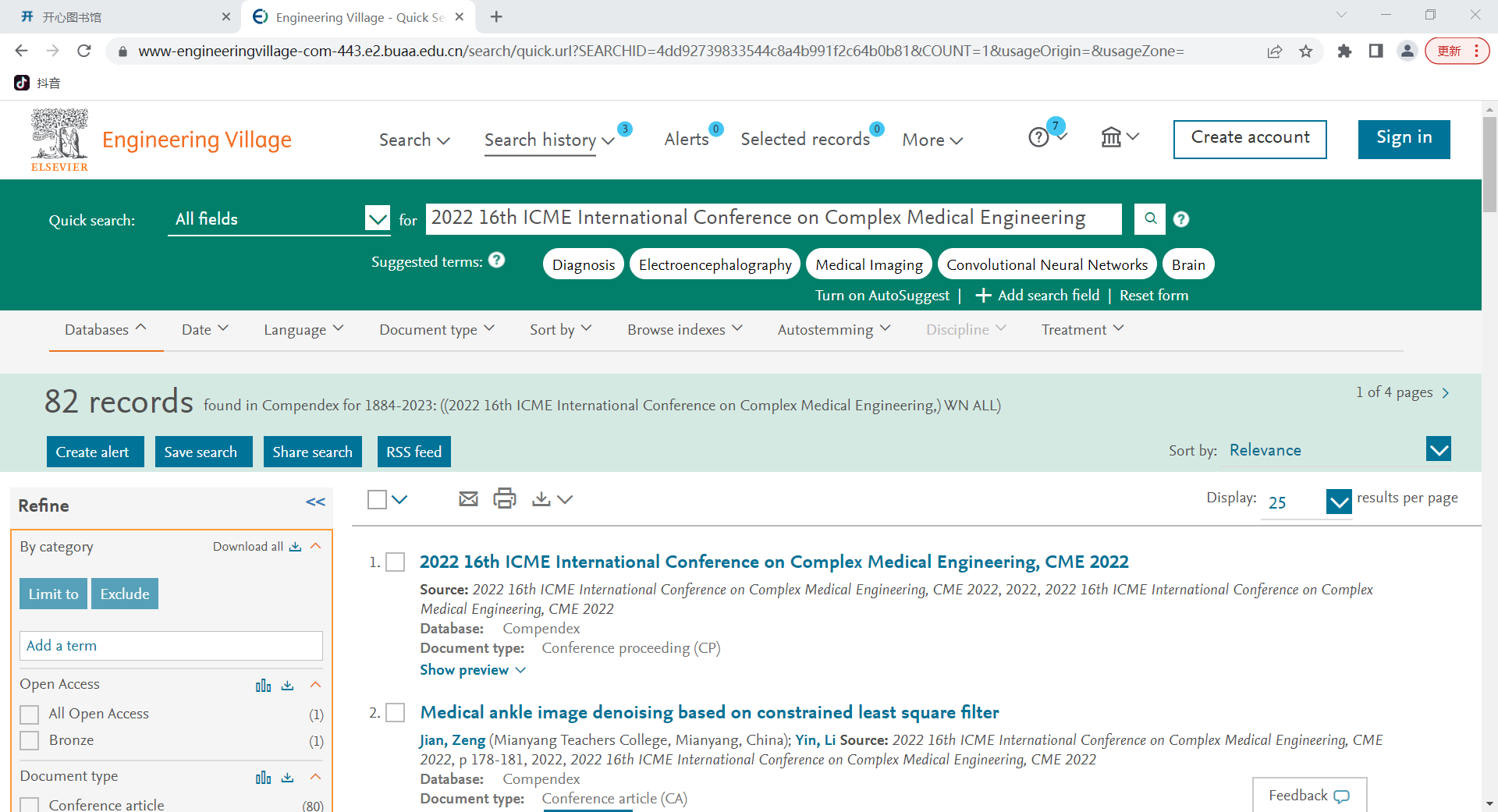Open the 抖音 bookmark
Viewport: 1498px width, 812px height.
tap(37, 83)
